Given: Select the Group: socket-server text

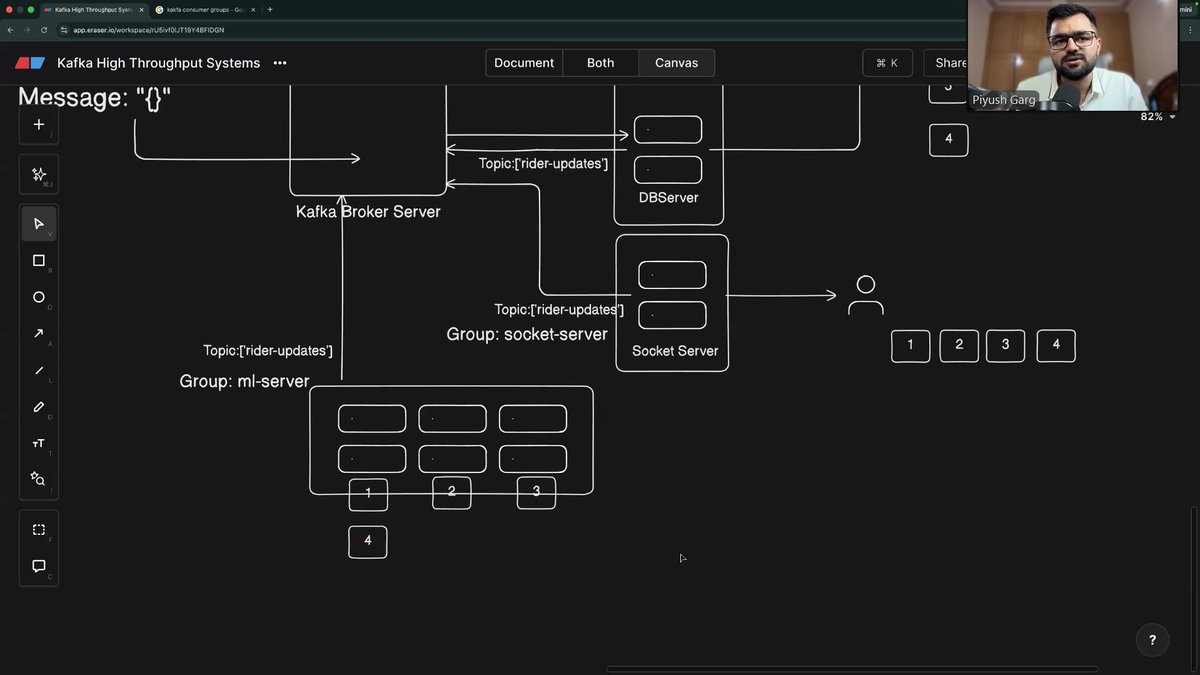Looking at the screenshot, I should coord(527,334).
